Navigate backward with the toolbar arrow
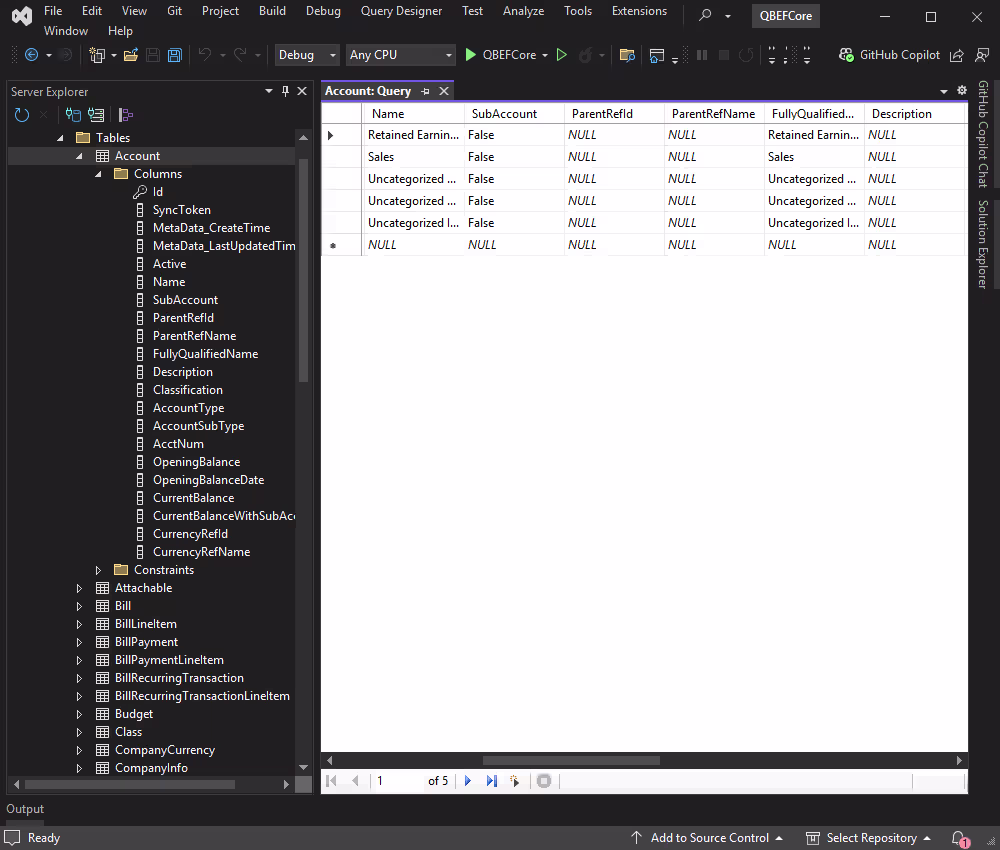Screen dimensions: 1000x850 pos(31,55)
